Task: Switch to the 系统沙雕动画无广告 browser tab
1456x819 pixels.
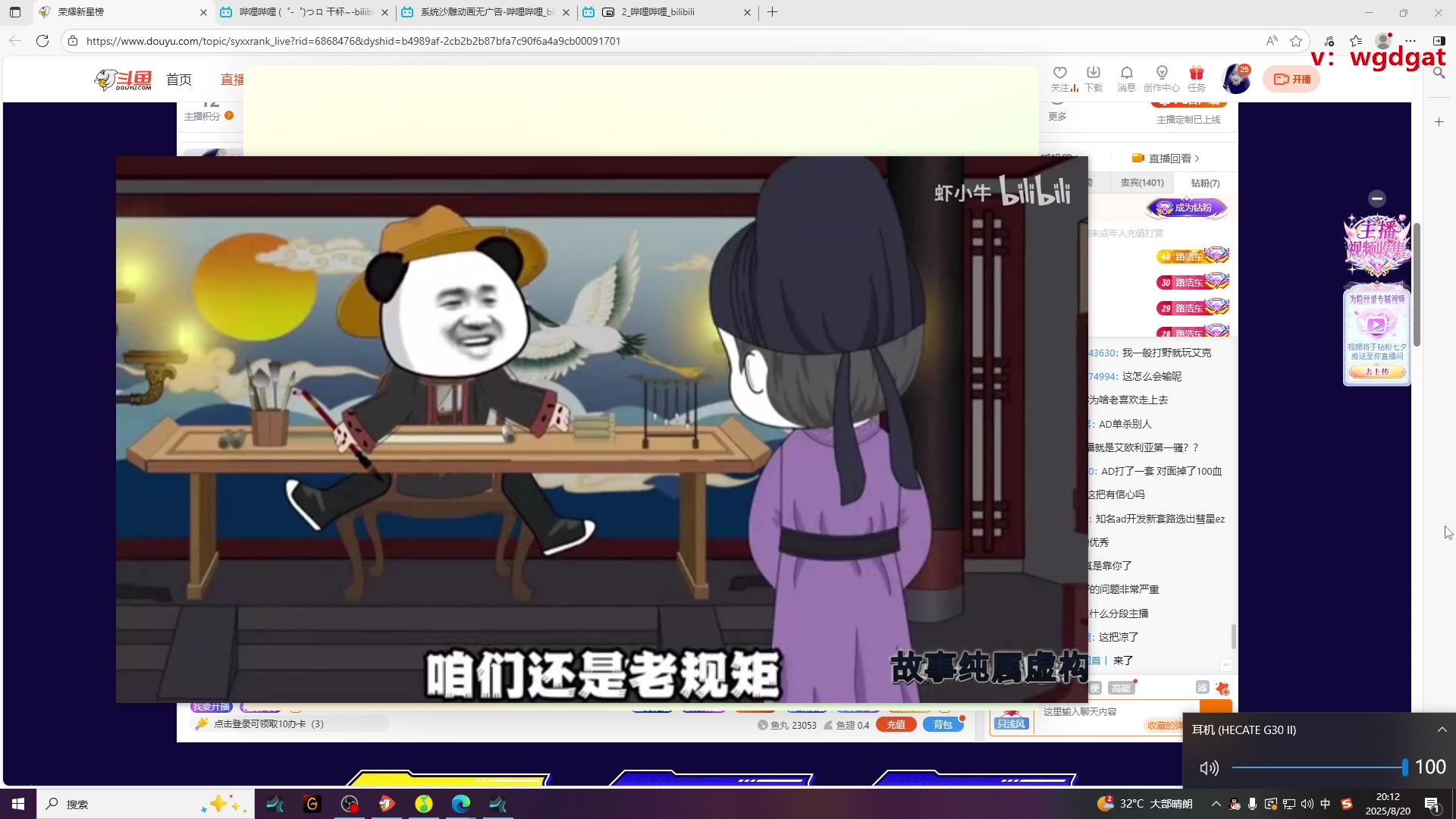Action: click(485, 12)
